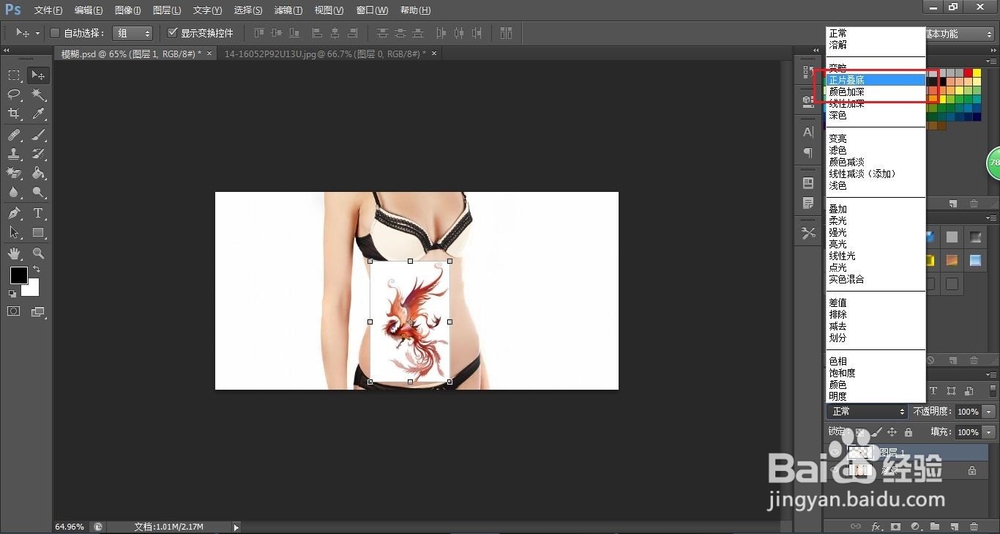
Task: Open the 填充 fill slider arrow
Action: (989, 432)
